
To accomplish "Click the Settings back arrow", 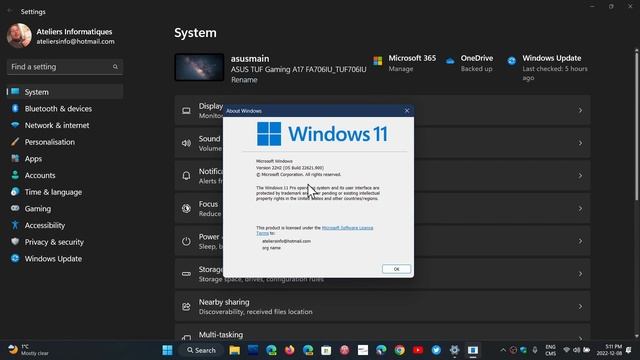I will [x=10, y=11].
